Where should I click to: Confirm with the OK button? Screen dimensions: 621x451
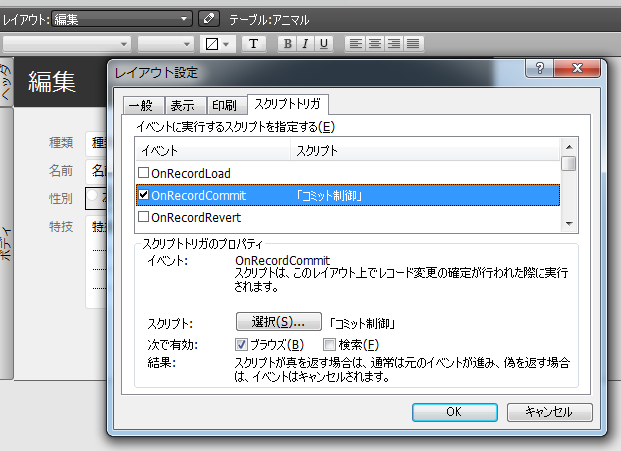click(455, 412)
